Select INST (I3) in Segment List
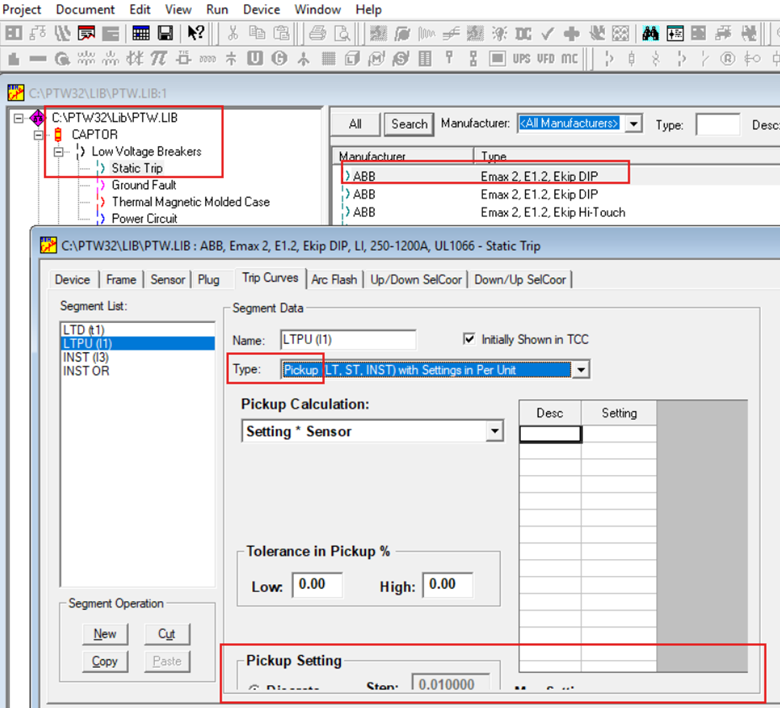 [x=85, y=357]
